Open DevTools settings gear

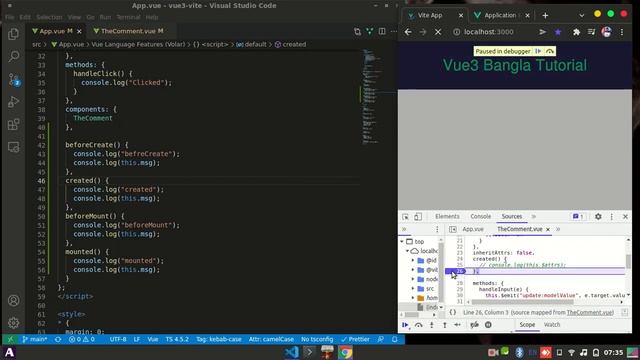[x=598, y=217]
